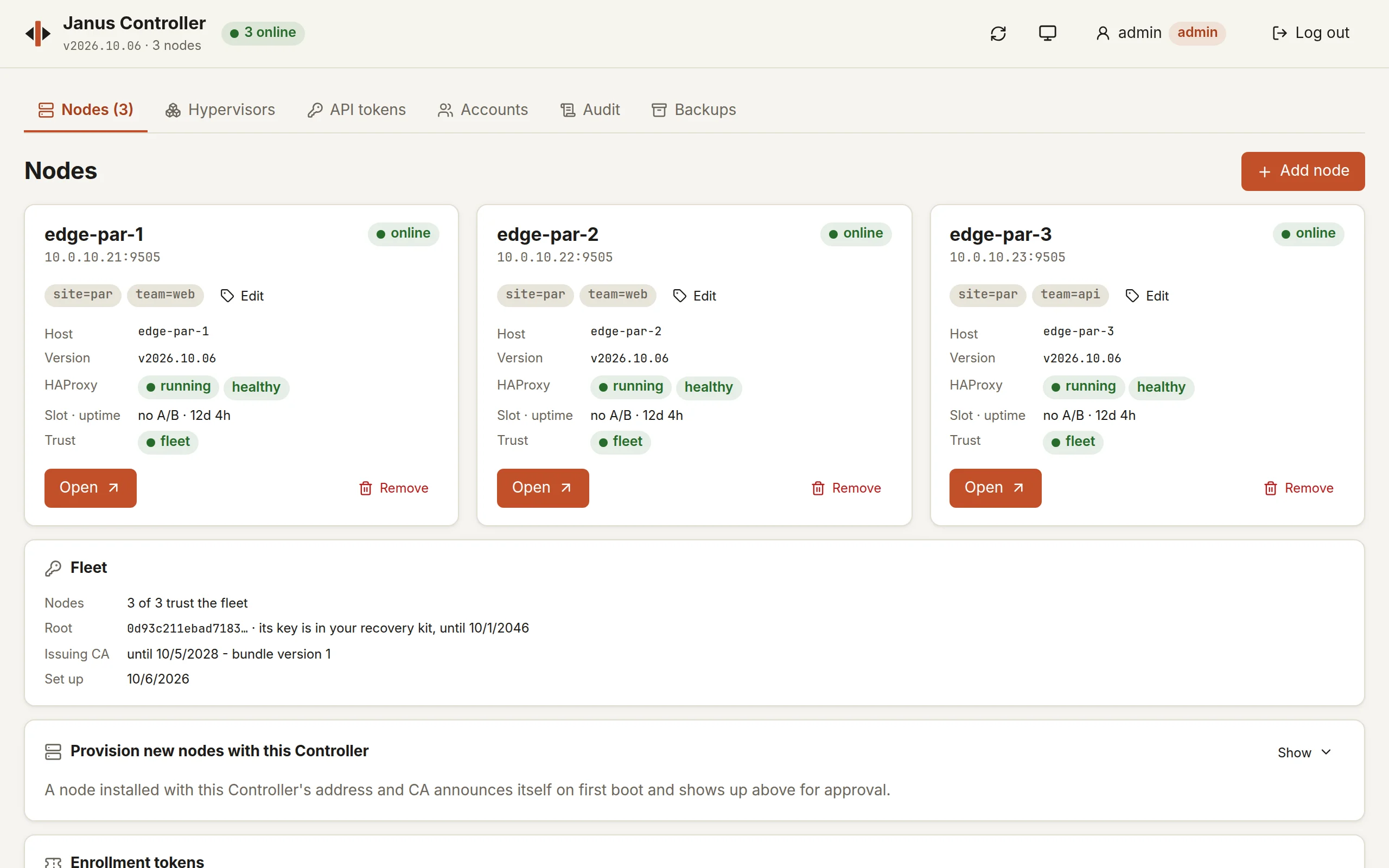
Task: Expand Provision new nodes with Show
Action: [1303, 752]
